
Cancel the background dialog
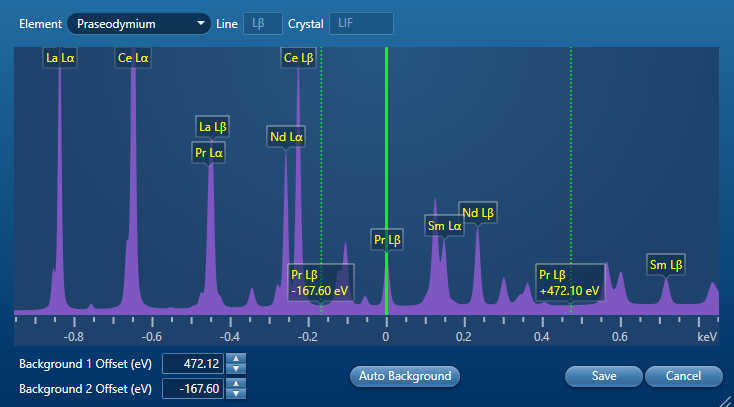click(683, 376)
